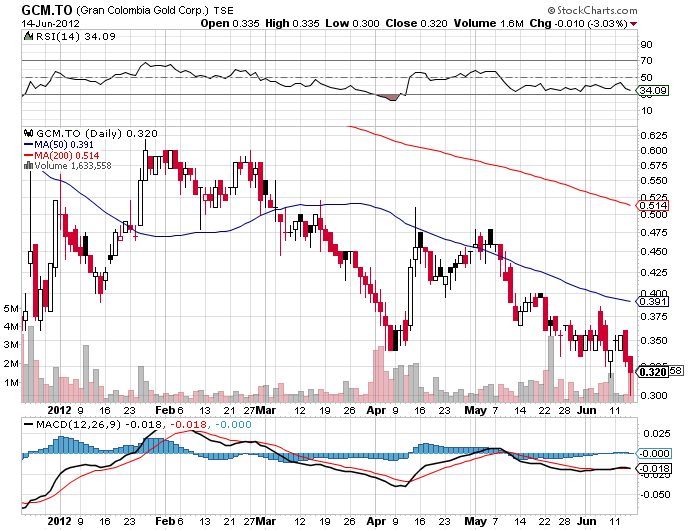Click the Jun label on price chart axis

587,410
